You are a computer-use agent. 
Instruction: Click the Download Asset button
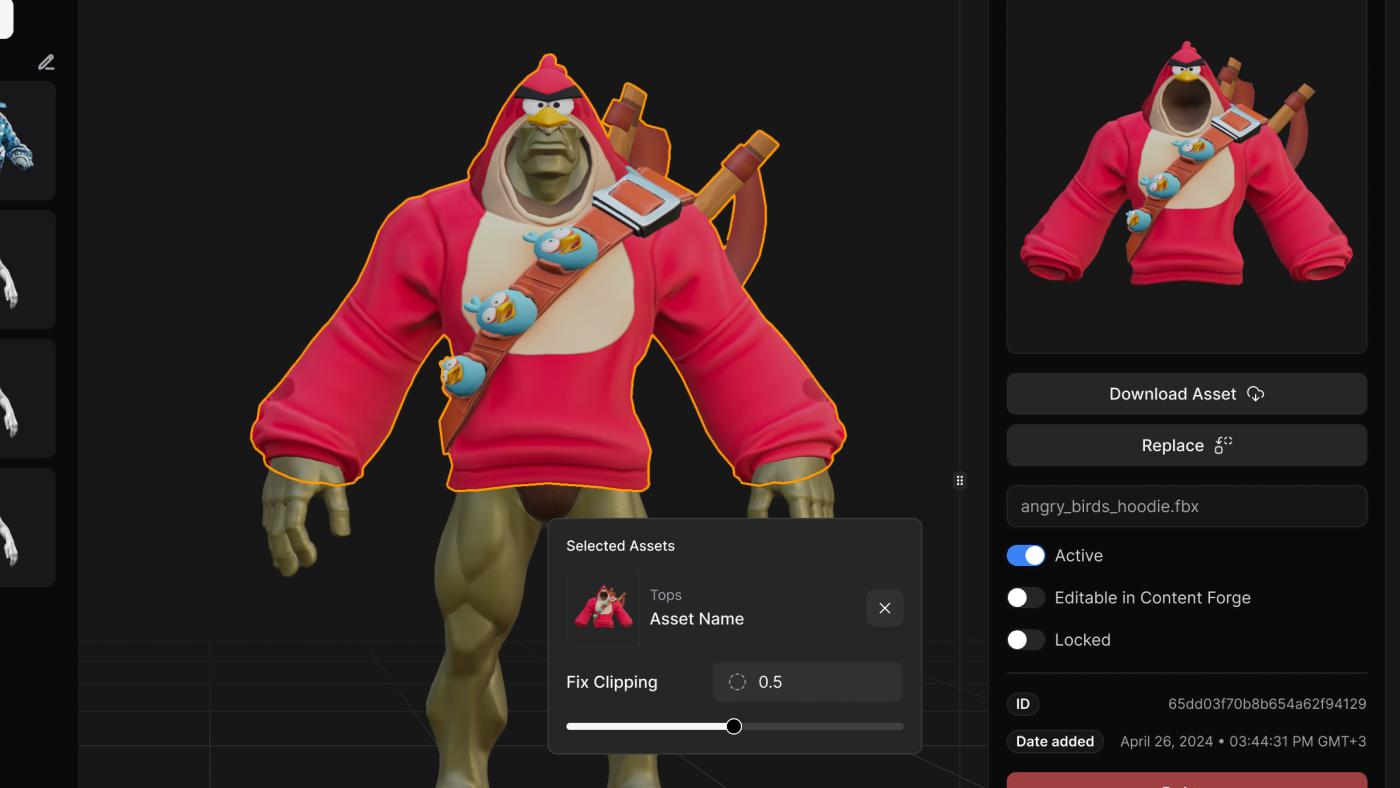(1186, 394)
